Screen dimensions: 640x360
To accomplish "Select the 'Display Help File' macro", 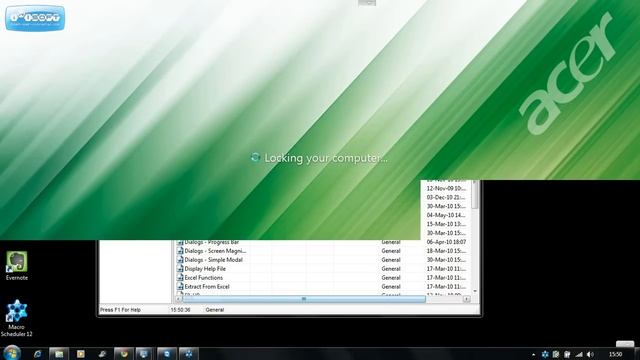I will [205, 269].
